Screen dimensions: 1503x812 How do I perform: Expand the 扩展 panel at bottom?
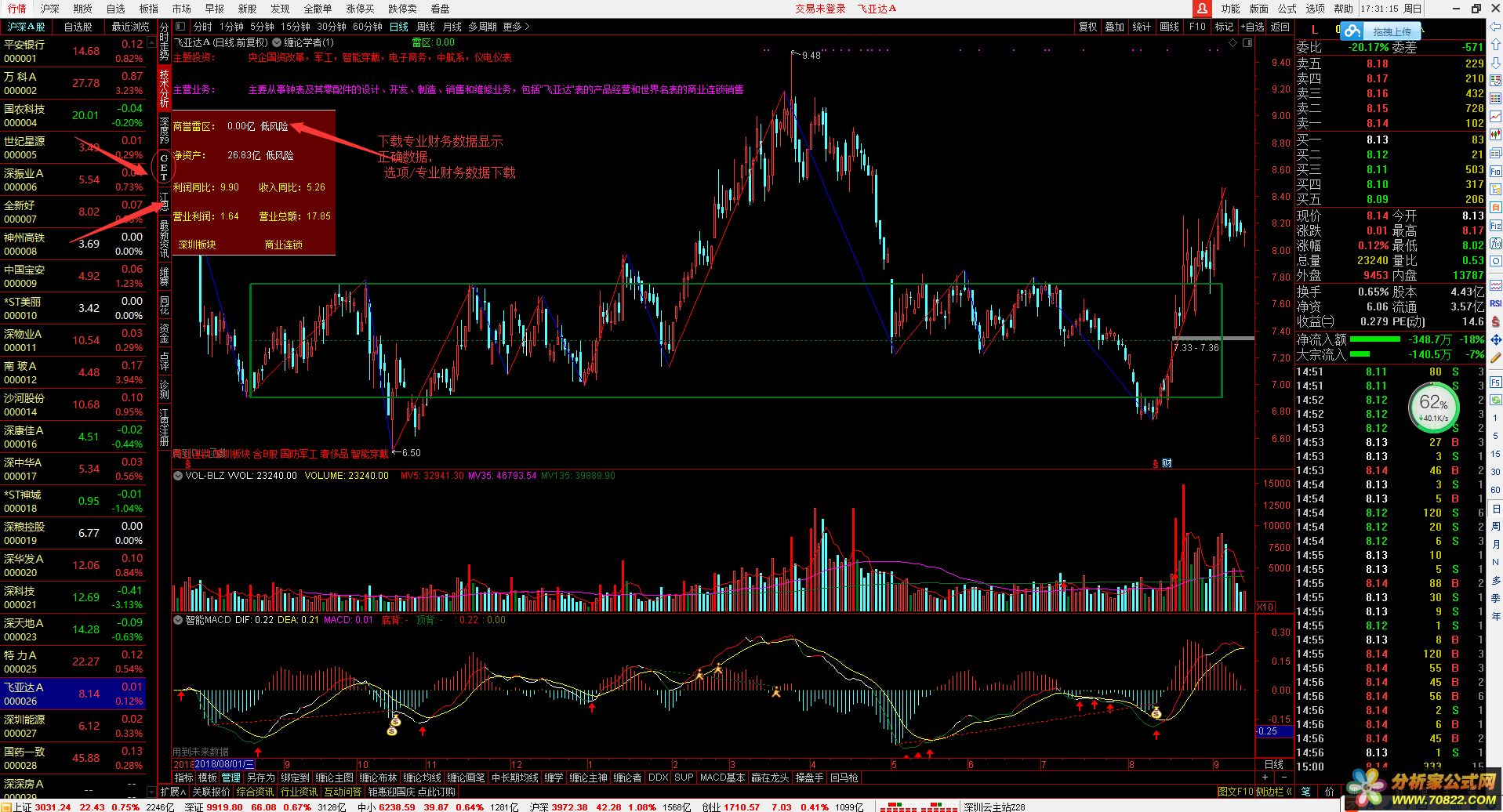pos(173,792)
